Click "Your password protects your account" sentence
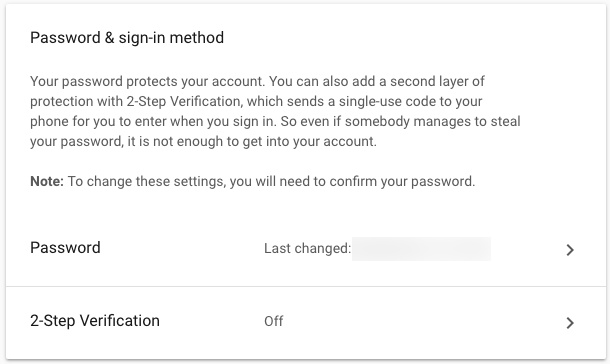 tap(147, 81)
